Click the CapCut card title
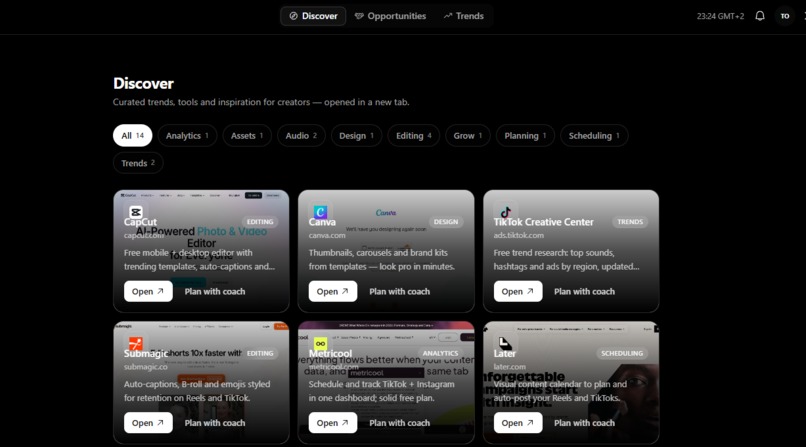The width and height of the screenshot is (806, 447). point(140,222)
